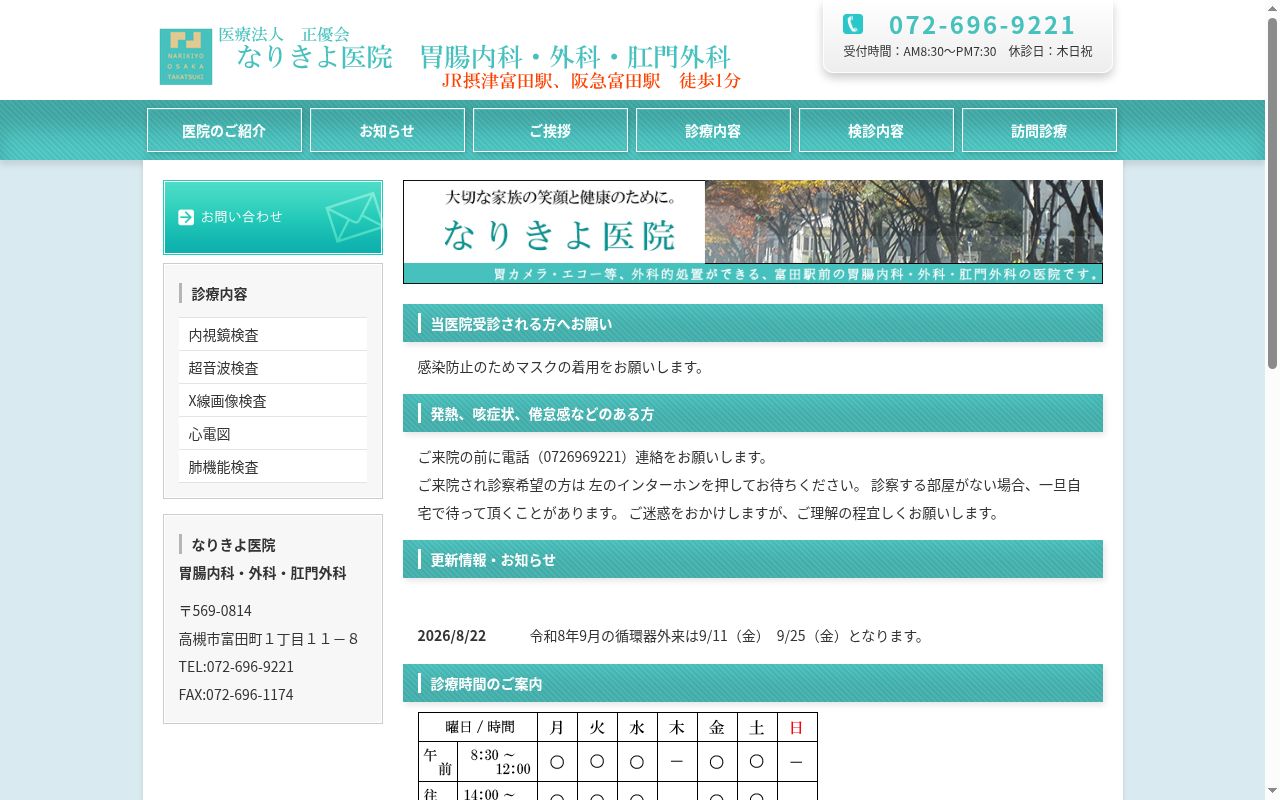This screenshot has width=1280, height=800.
Task: Click the 更新情報・お知らせ heading
Action: tap(753, 559)
